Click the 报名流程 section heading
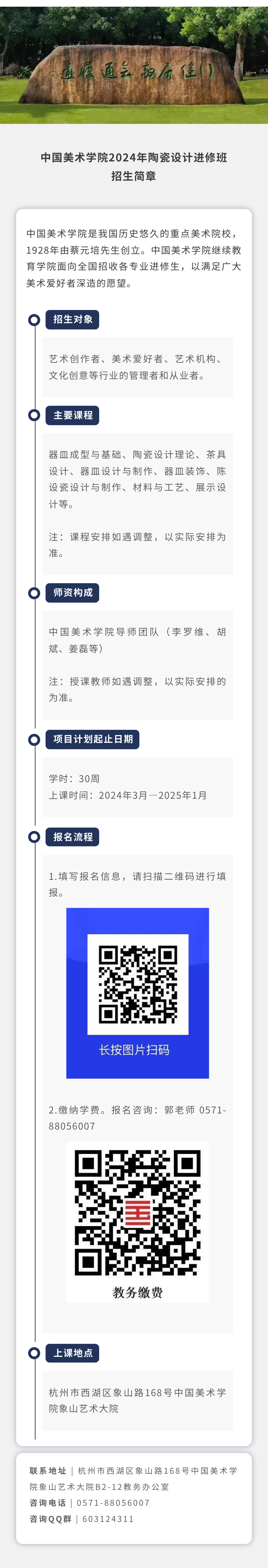268x1568 pixels. [x=72, y=837]
